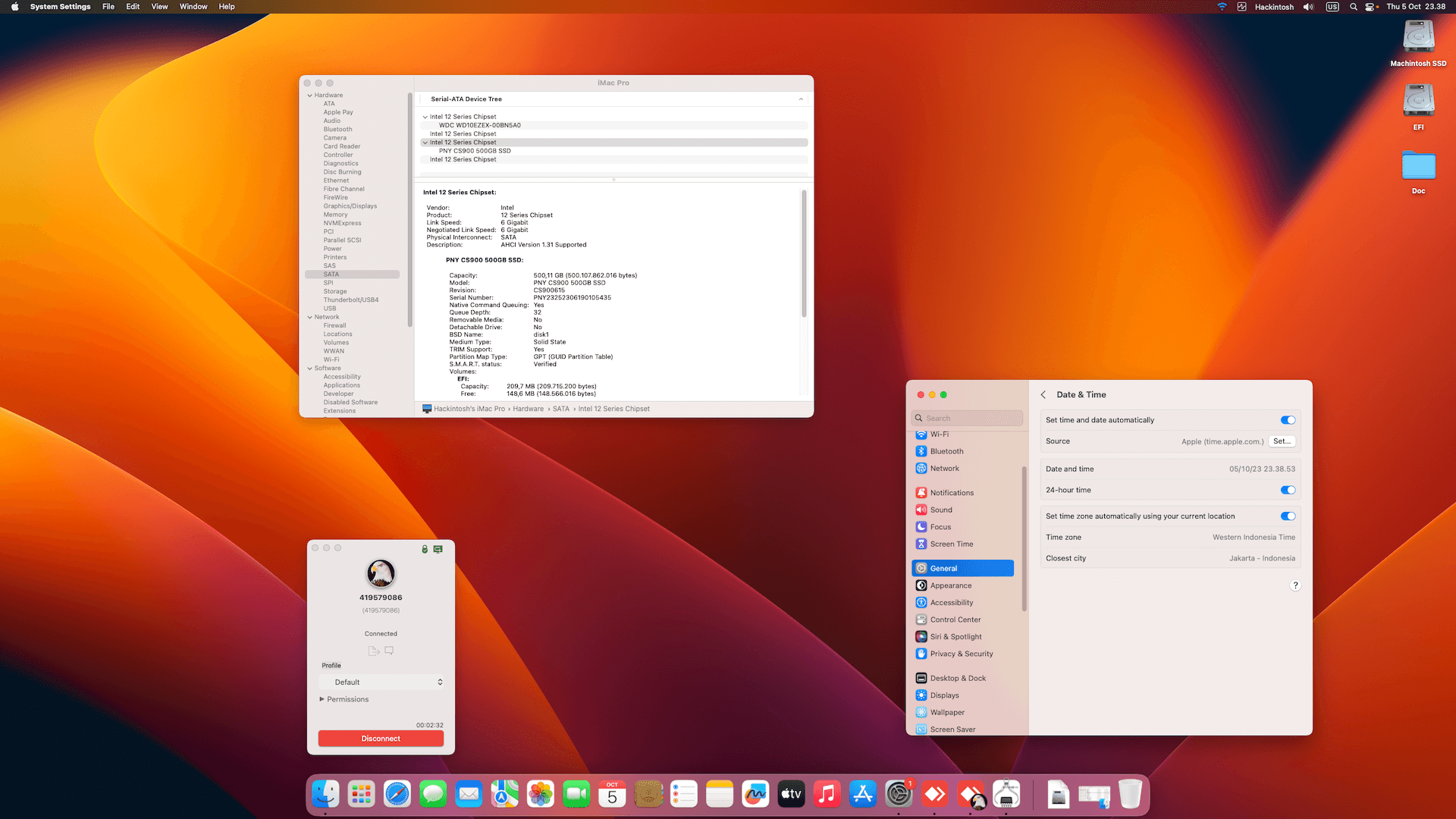Disable Set time and date automatically
This screenshot has width=1456, height=819.
point(1288,420)
